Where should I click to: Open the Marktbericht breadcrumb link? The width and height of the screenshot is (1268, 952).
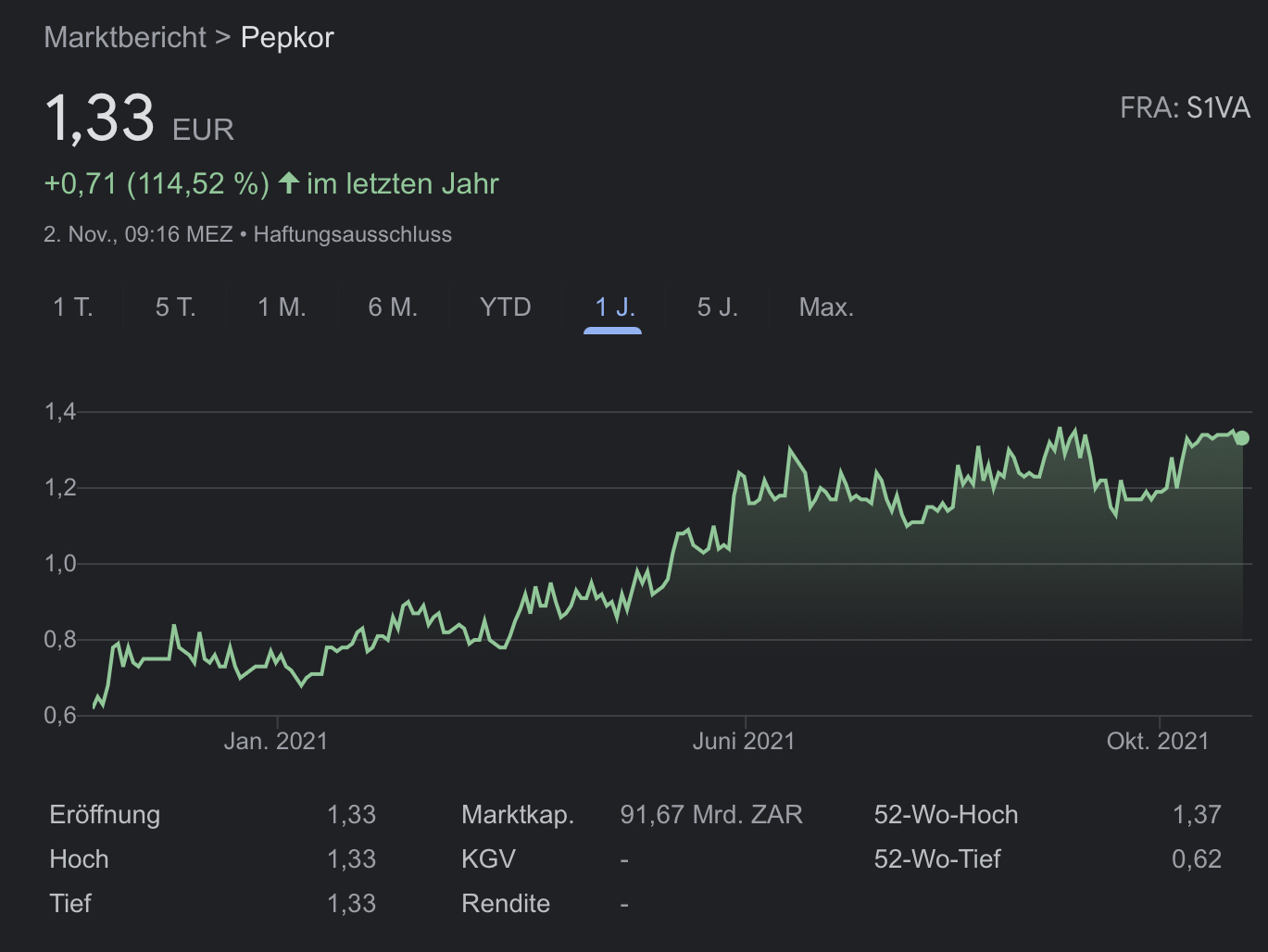[x=125, y=38]
